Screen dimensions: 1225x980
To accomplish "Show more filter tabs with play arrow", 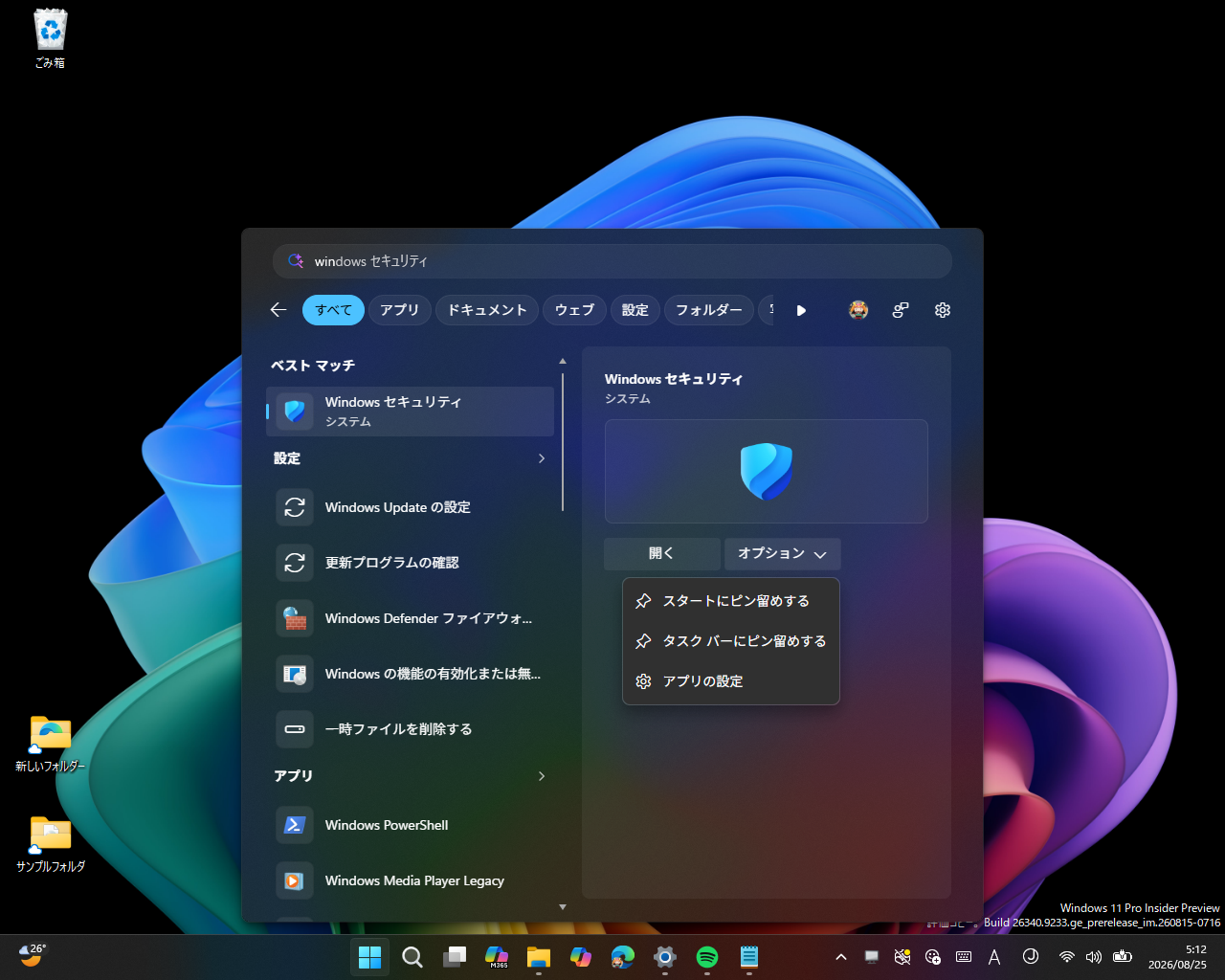I will tap(801, 310).
